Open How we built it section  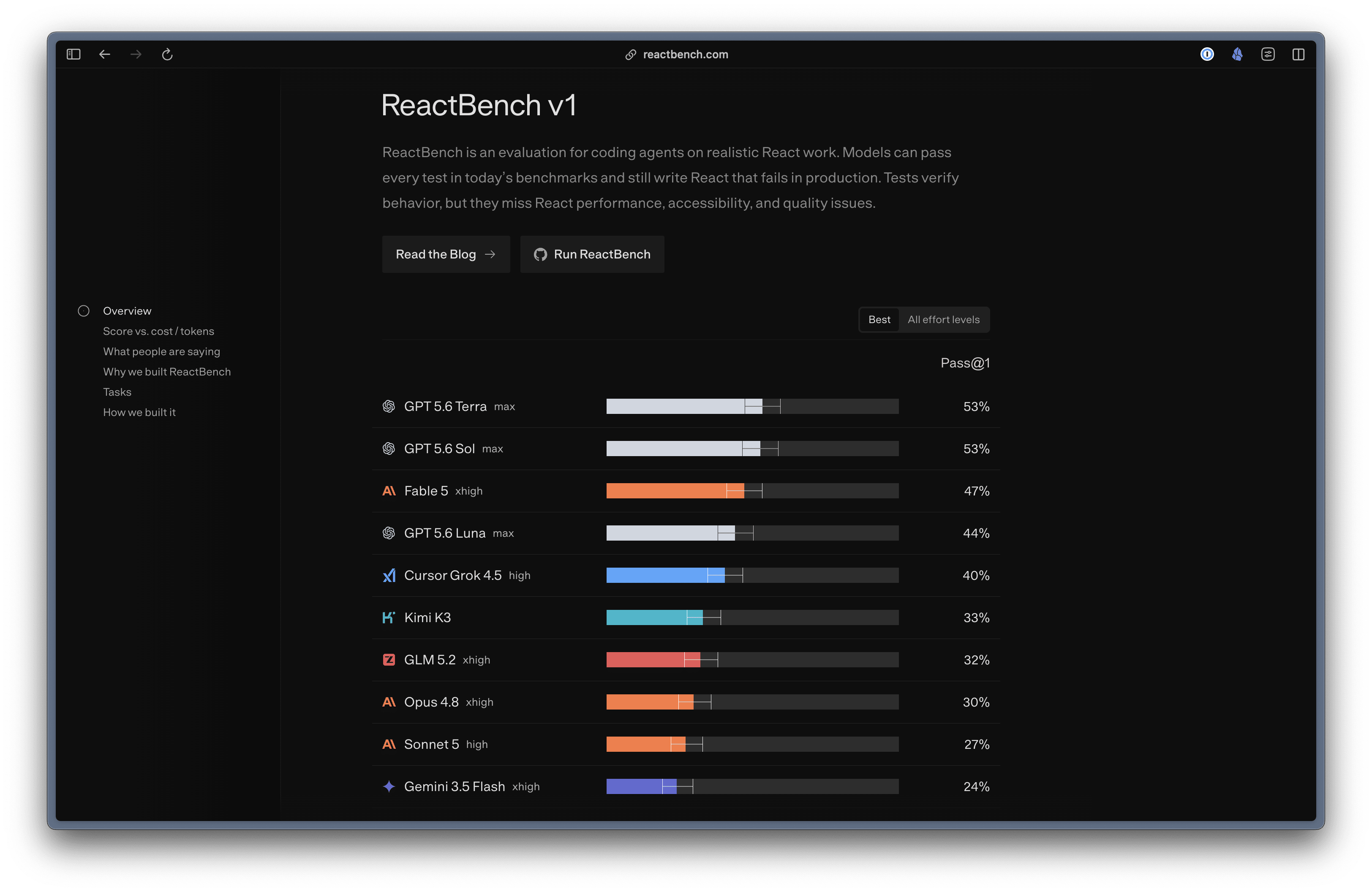tap(139, 412)
